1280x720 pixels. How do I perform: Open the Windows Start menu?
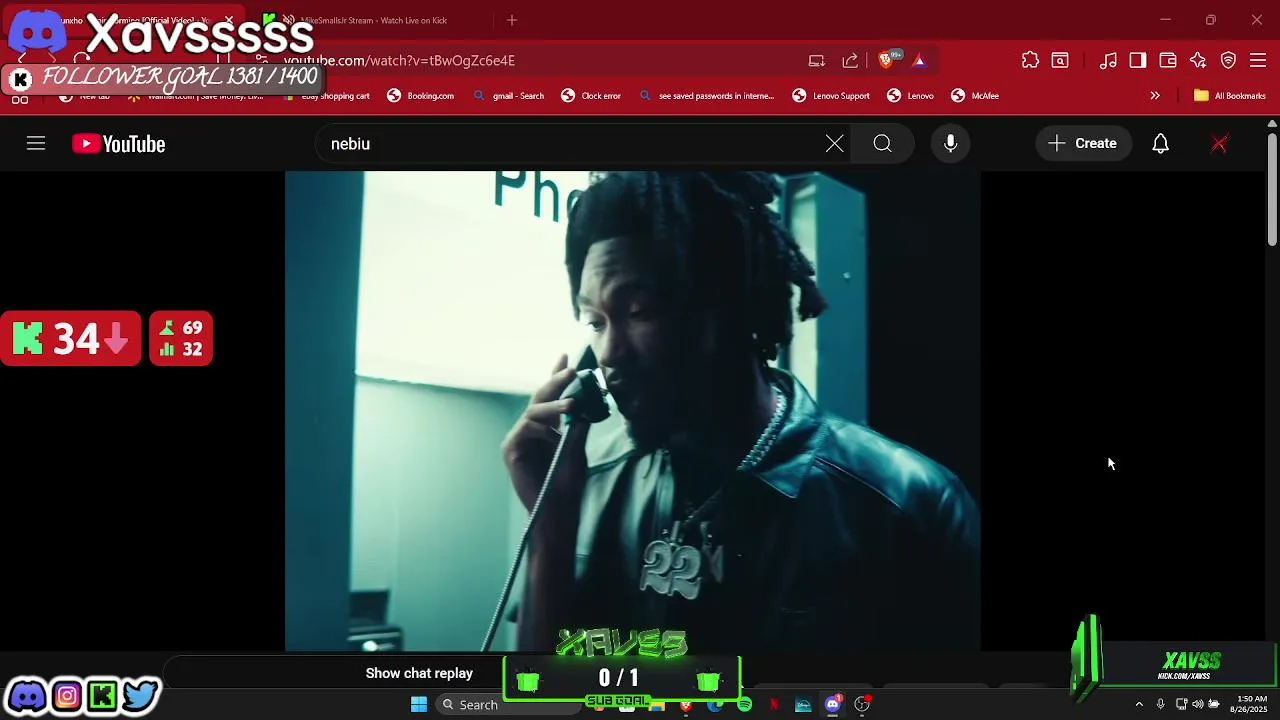(419, 704)
